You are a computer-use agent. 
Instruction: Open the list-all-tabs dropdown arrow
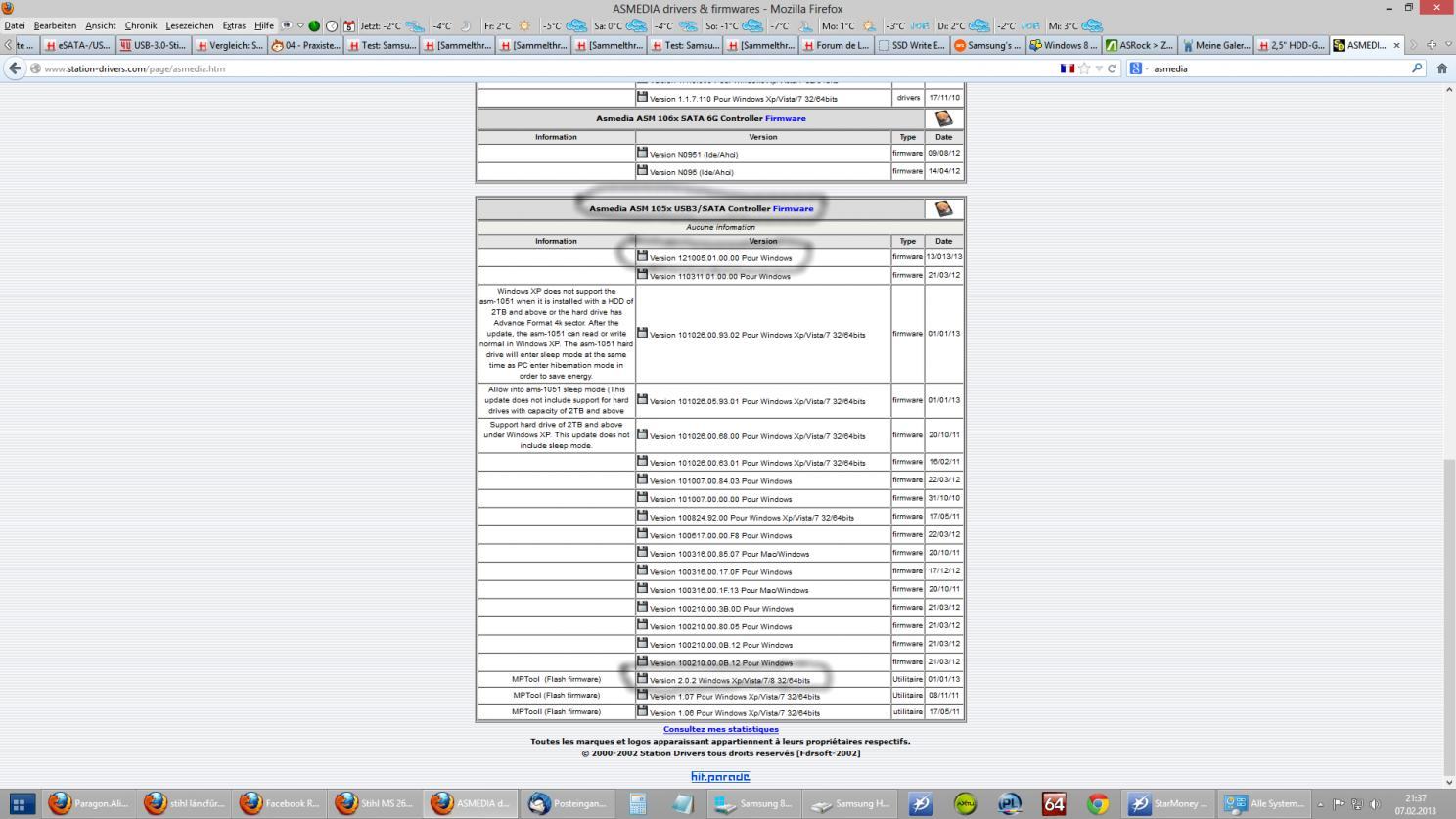coord(1447,45)
